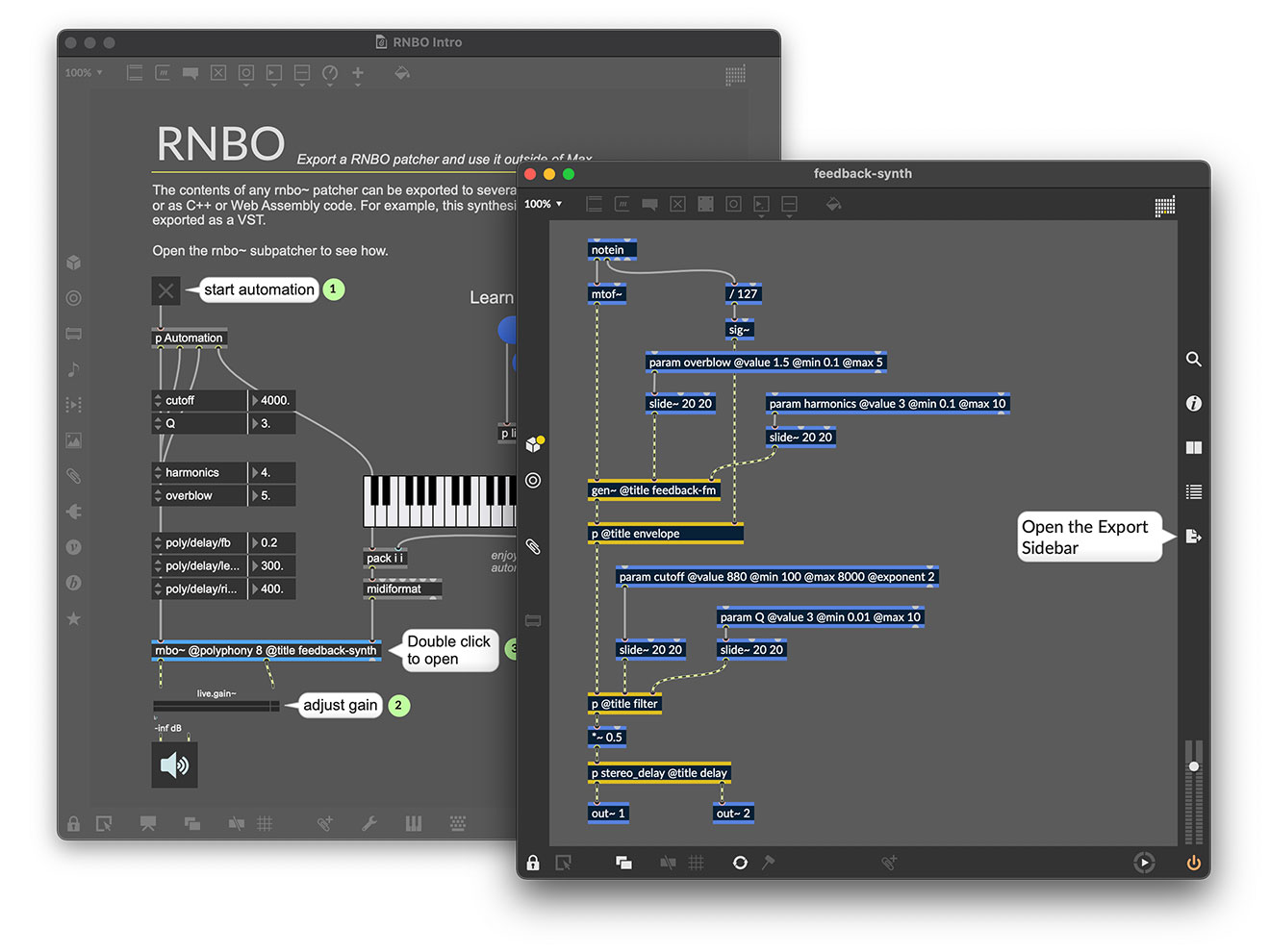Toggle the grid in feedback-synth bottom bar
This screenshot has width=1270, height=952.
tap(696, 863)
